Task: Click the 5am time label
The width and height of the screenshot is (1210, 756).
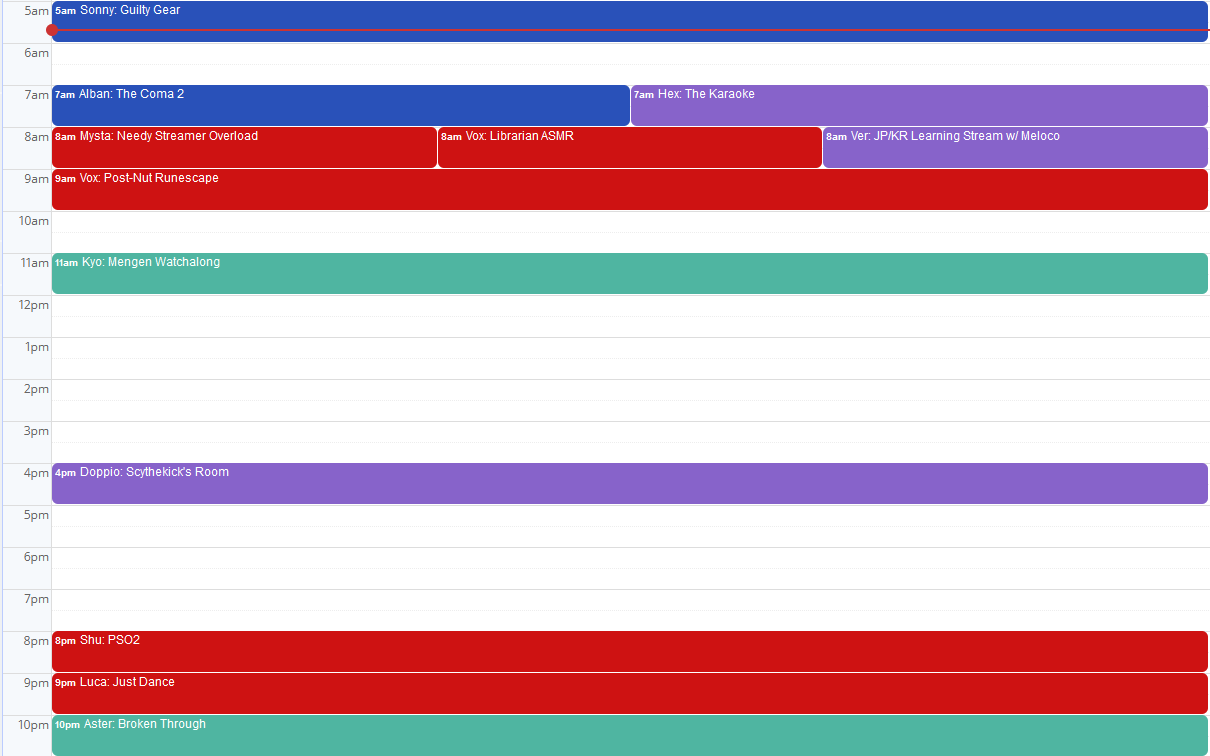Action: pyautogui.click(x=36, y=11)
